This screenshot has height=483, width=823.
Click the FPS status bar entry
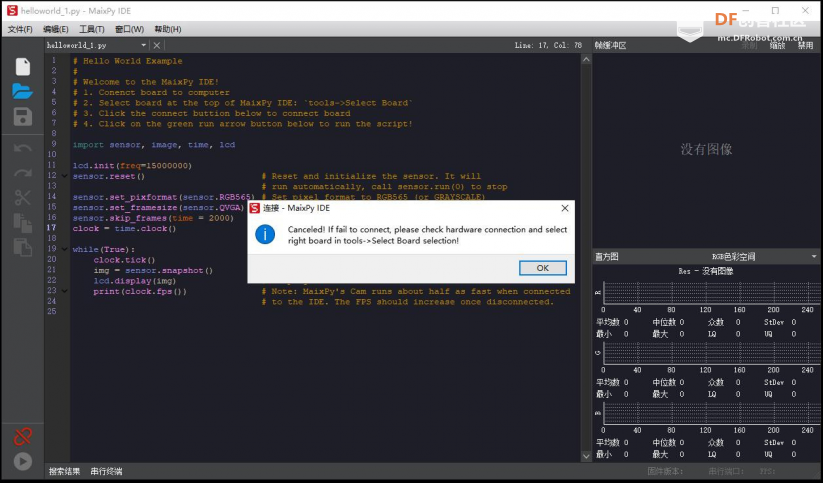(x=766, y=471)
